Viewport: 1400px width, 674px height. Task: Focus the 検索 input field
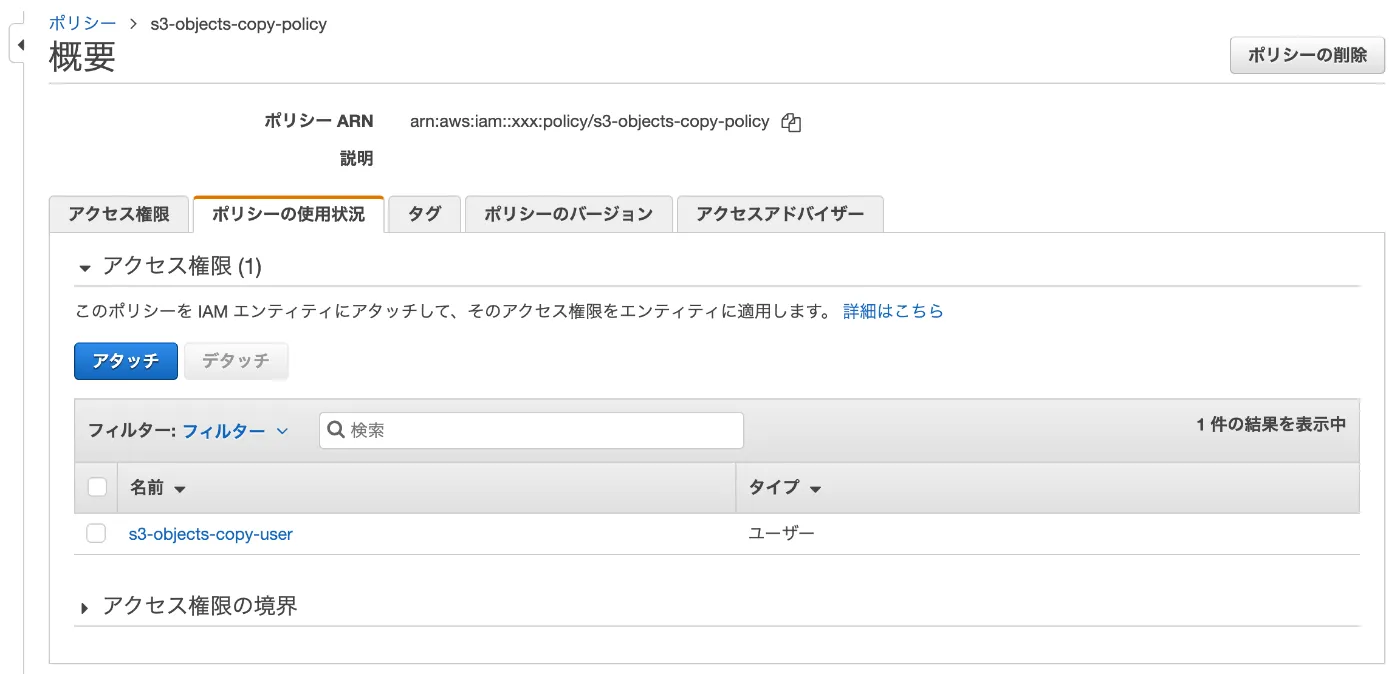click(540, 430)
